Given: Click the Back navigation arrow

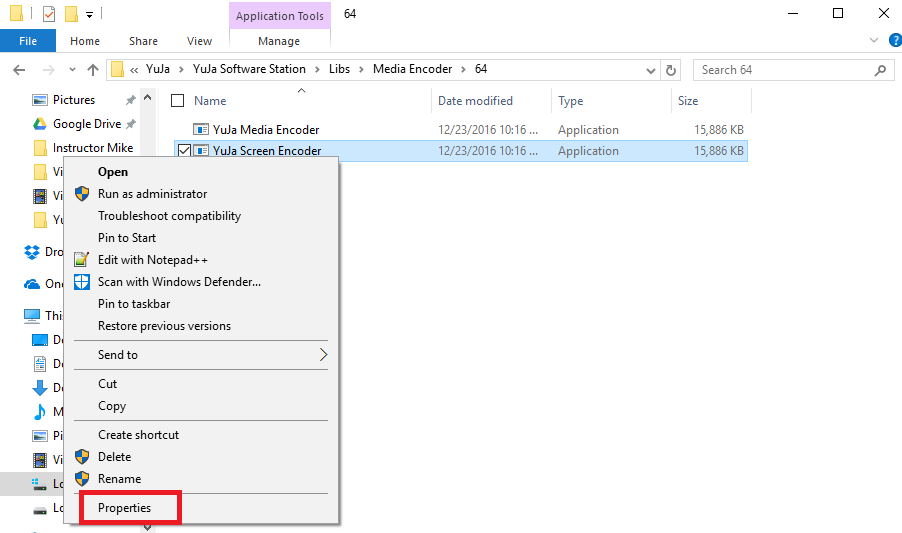Looking at the screenshot, I should (19, 70).
